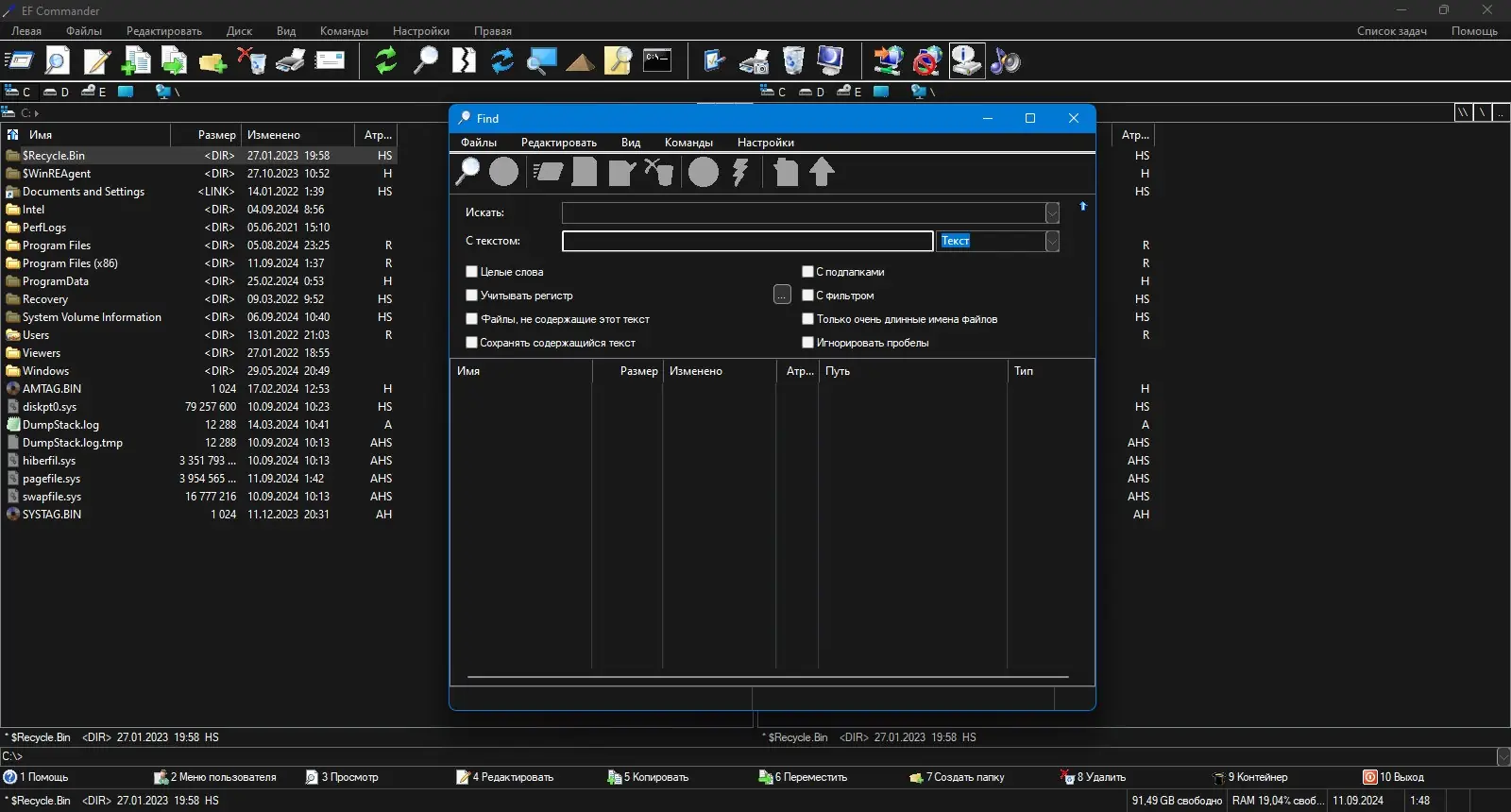Click the copy files icon with green plus
The height and width of the screenshot is (812, 1511).
136,61
